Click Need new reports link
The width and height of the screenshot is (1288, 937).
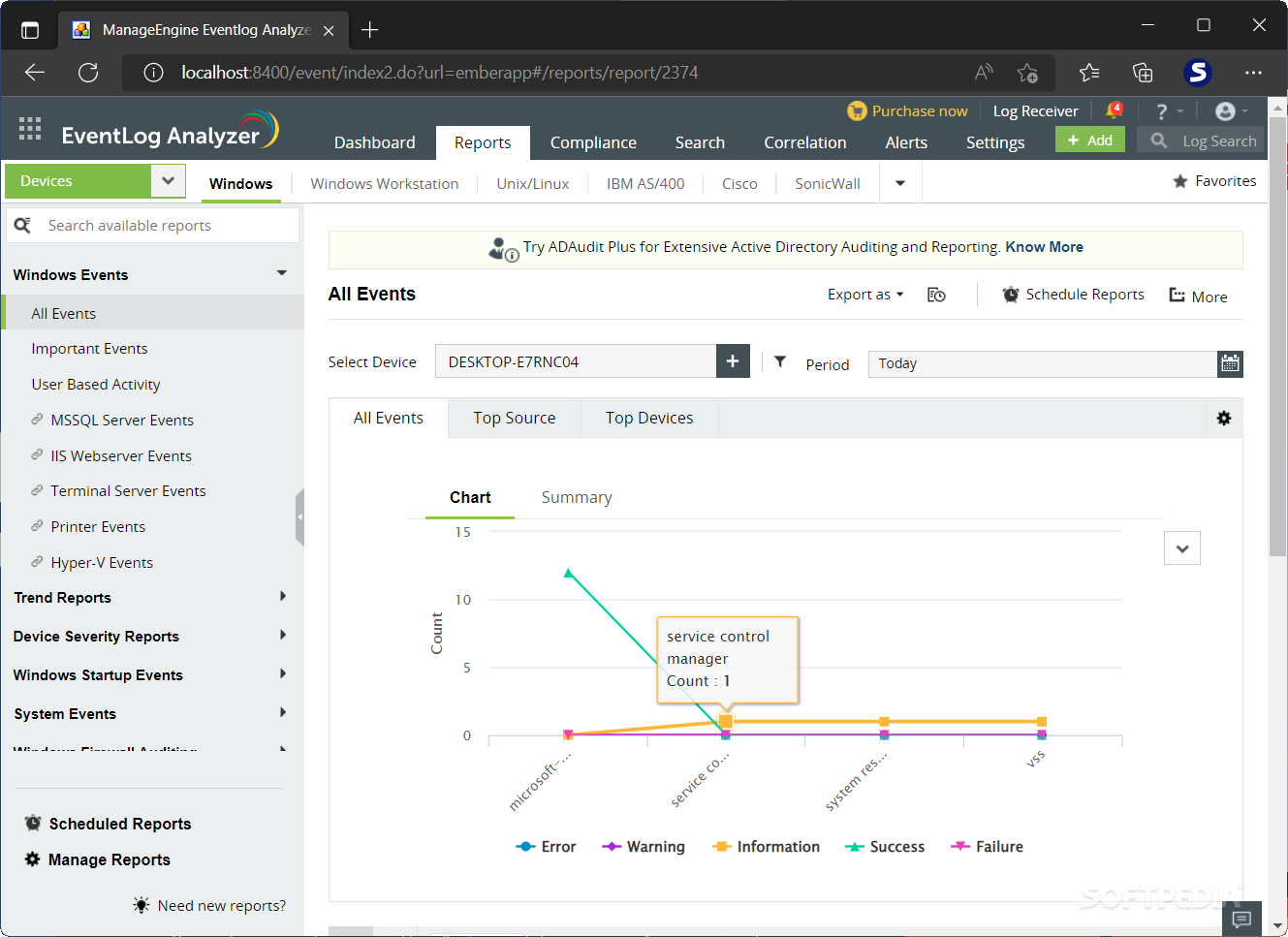coord(221,906)
